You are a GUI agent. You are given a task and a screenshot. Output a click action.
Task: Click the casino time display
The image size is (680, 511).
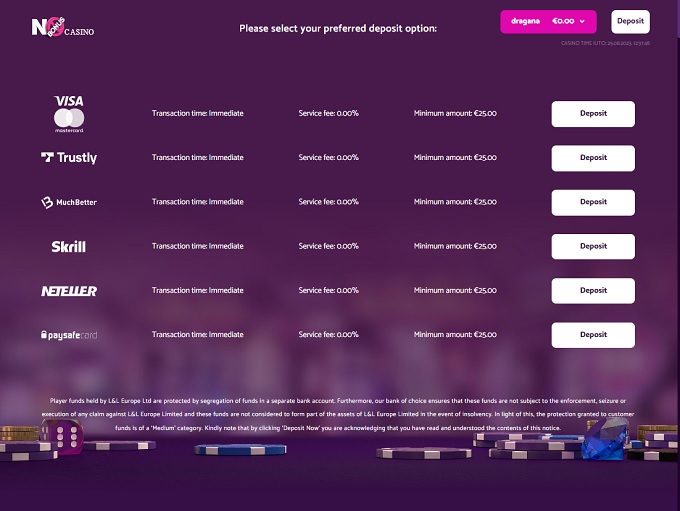point(605,43)
